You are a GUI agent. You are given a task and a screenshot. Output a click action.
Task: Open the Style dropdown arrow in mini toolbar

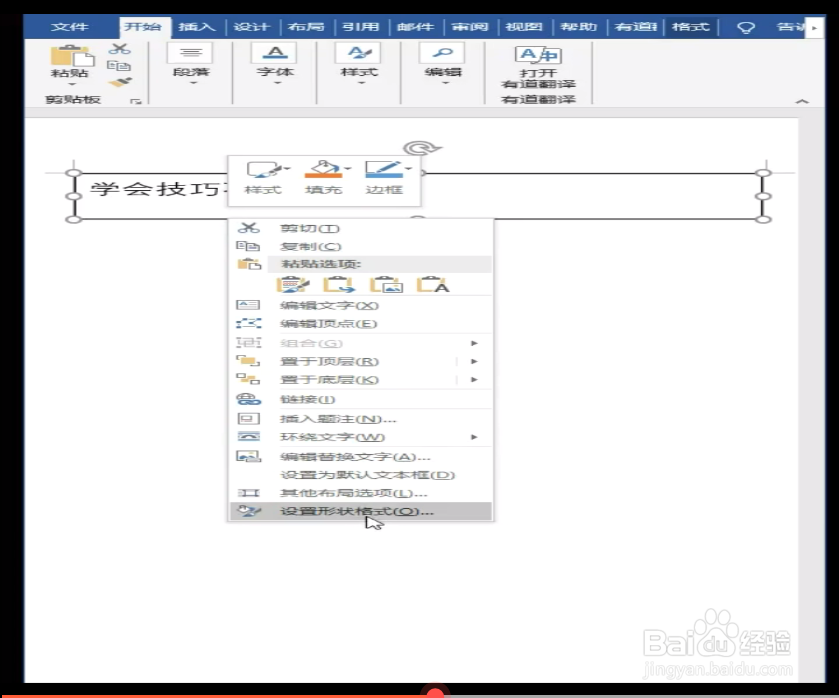tap(287, 169)
